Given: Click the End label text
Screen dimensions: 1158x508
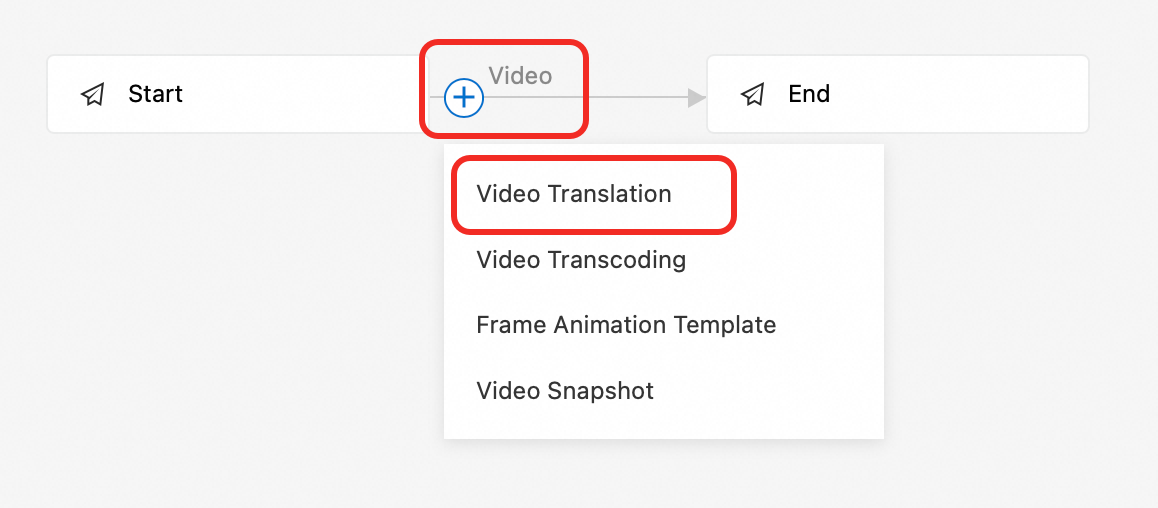Looking at the screenshot, I should [x=809, y=94].
